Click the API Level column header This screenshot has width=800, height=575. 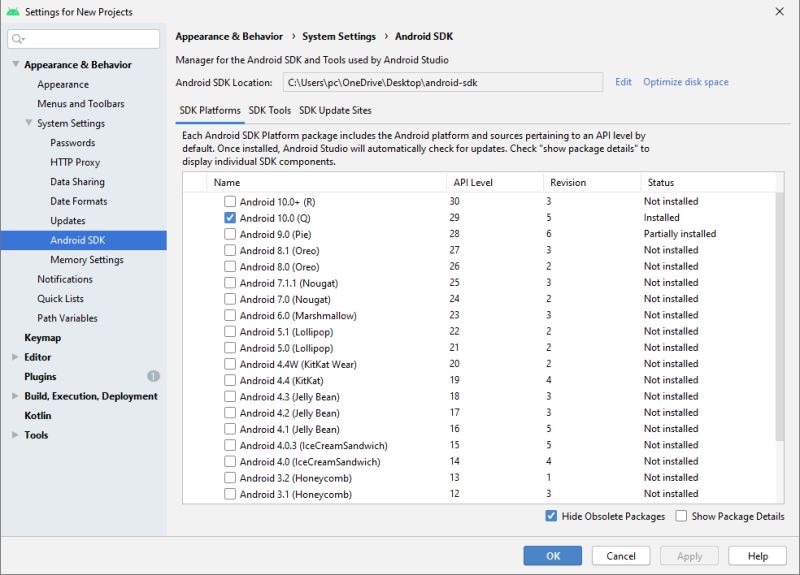pos(495,182)
